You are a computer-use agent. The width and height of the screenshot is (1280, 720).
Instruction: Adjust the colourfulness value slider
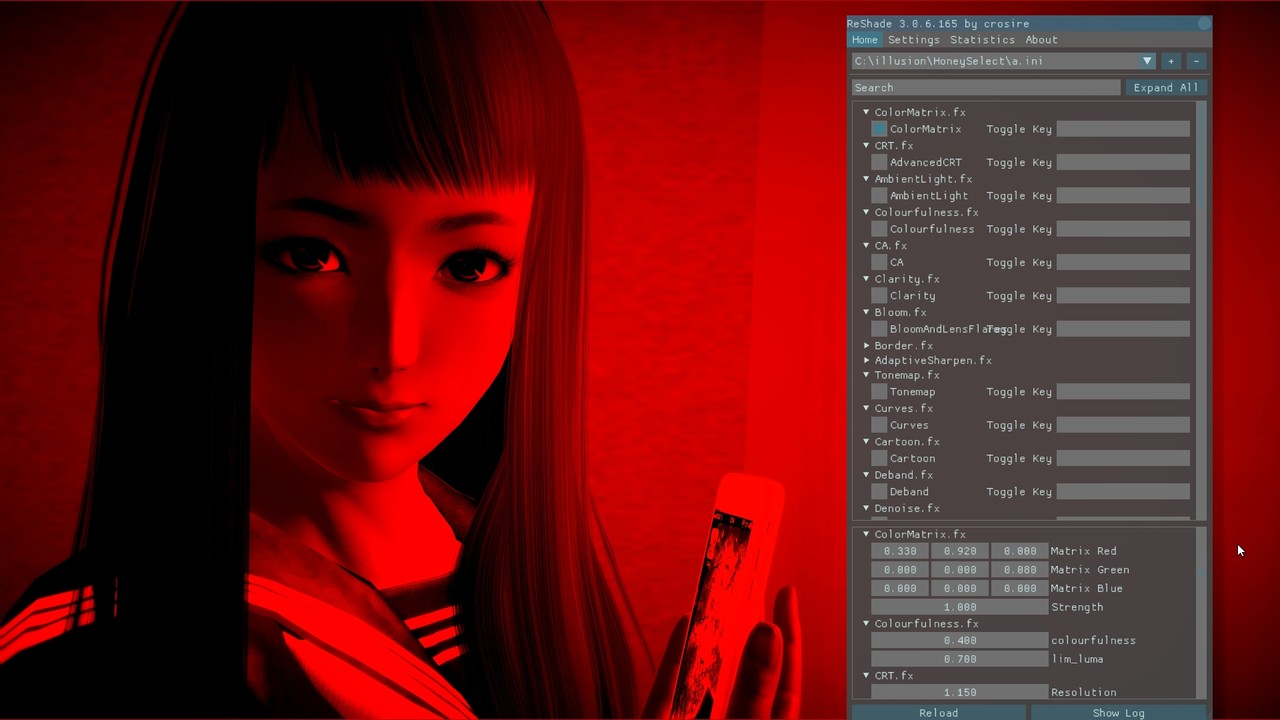pos(959,640)
